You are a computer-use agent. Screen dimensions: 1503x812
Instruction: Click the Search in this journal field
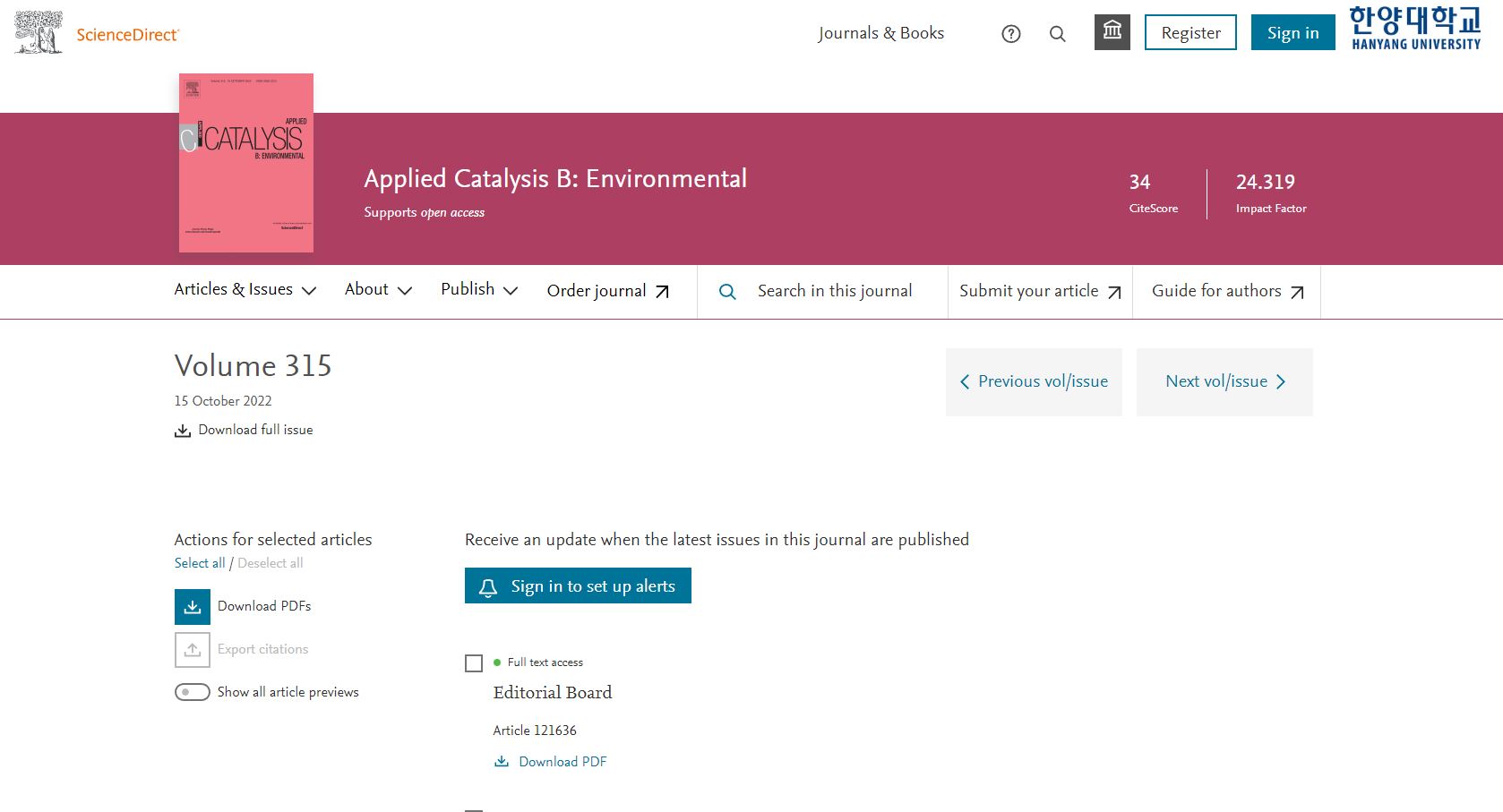pos(834,291)
